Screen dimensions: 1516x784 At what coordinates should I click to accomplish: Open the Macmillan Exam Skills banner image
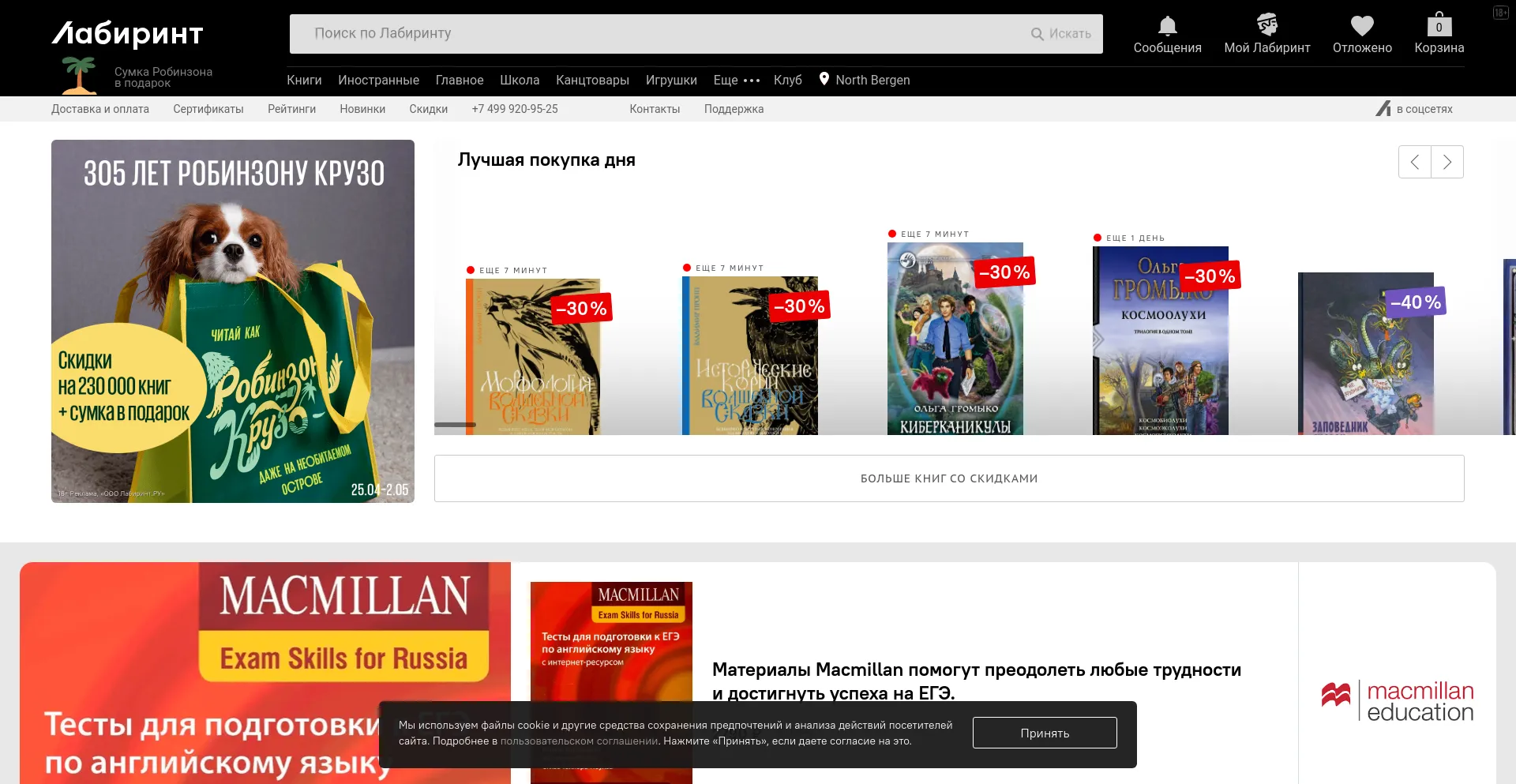click(x=265, y=673)
